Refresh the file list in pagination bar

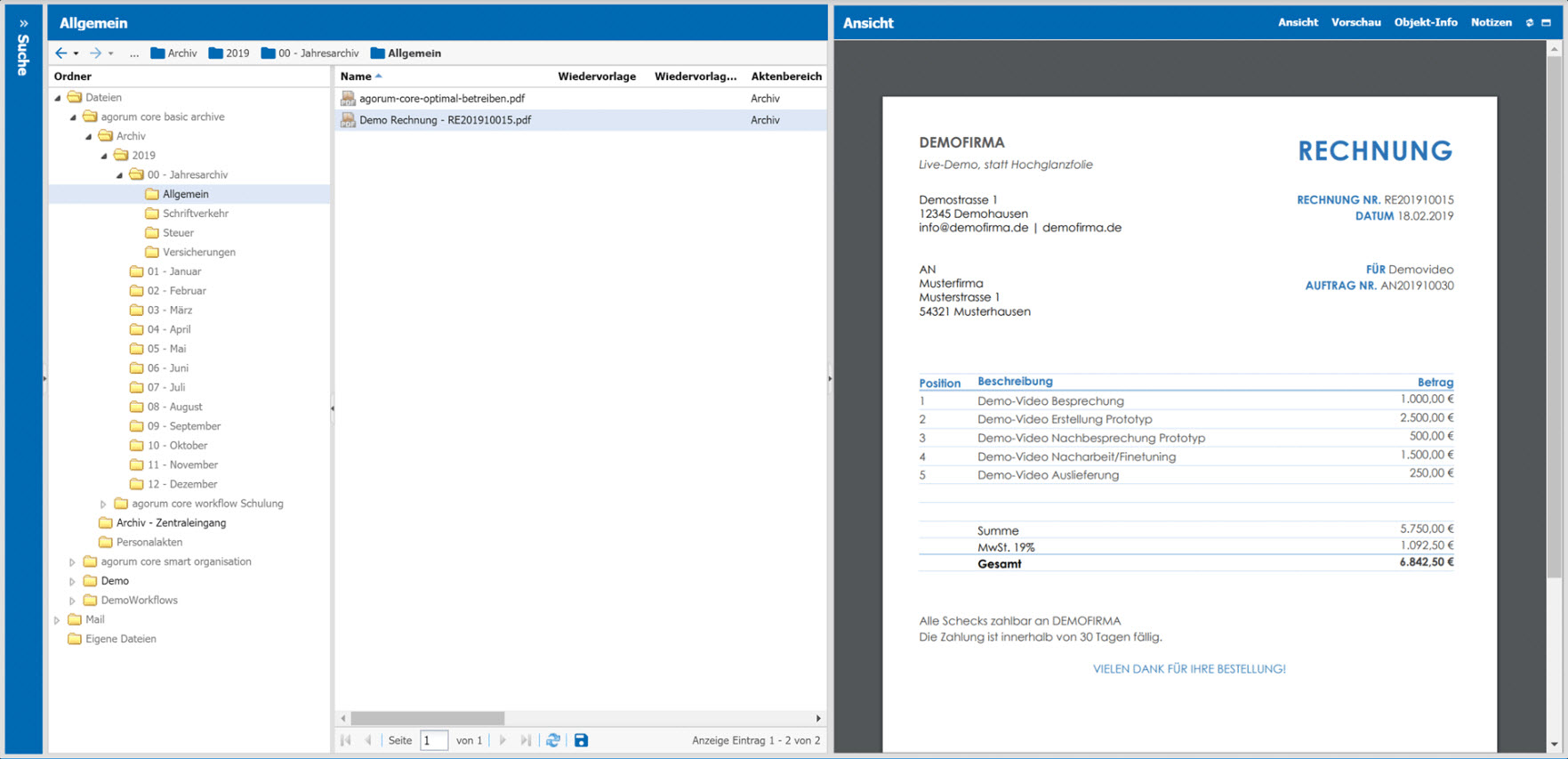tap(553, 740)
